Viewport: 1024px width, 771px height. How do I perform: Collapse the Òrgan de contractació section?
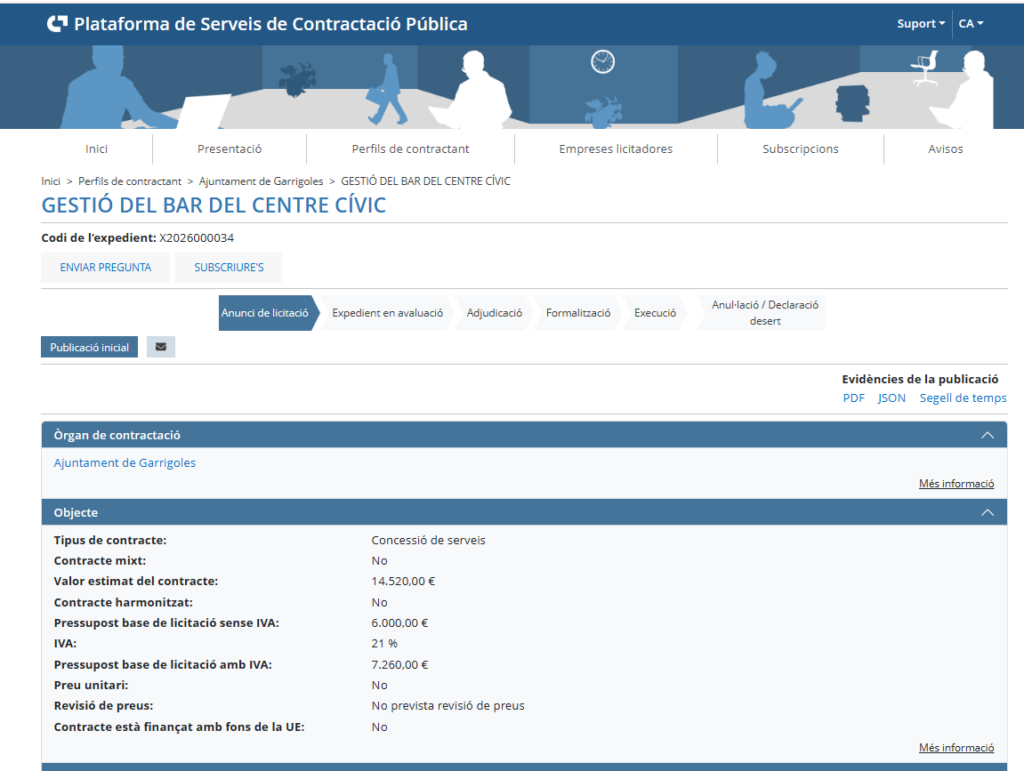[987, 435]
